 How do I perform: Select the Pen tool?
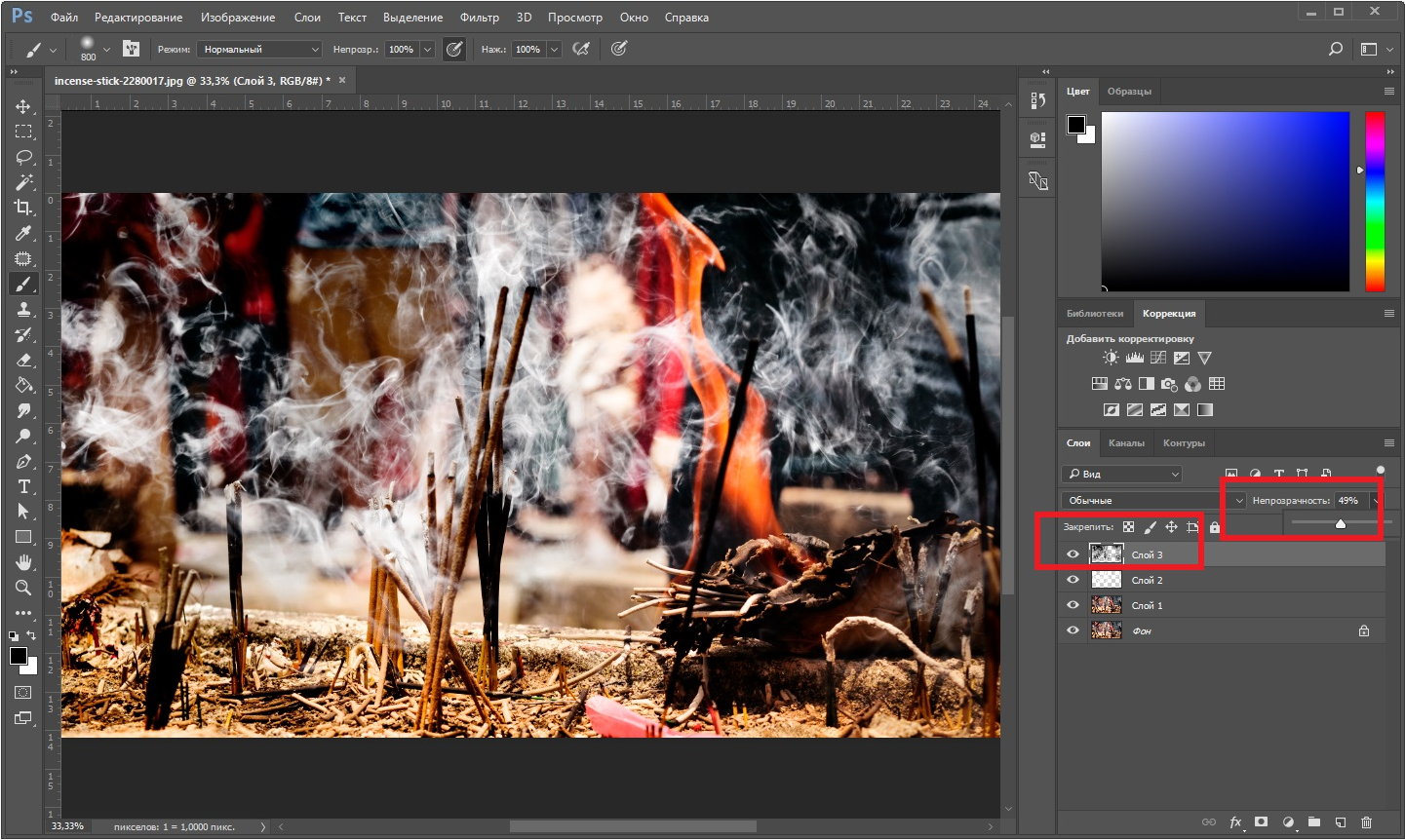[23, 461]
